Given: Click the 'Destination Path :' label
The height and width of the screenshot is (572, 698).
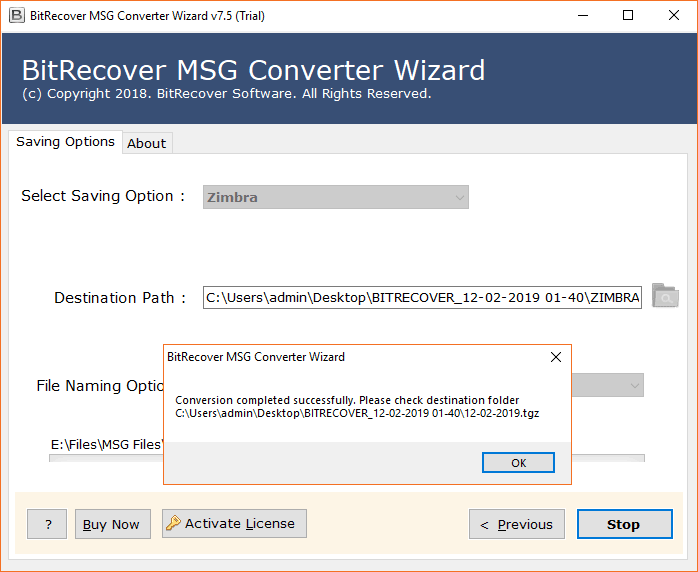Looking at the screenshot, I should point(120,298).
